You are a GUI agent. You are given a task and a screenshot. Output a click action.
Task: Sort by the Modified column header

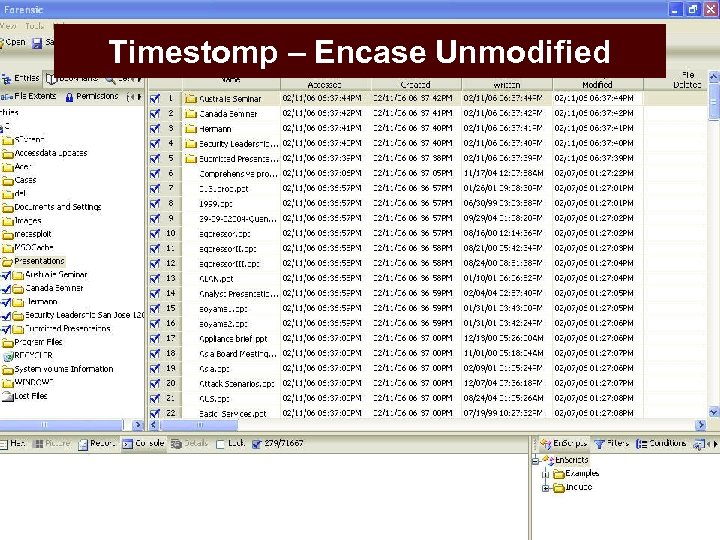click(x=597, y=84)
